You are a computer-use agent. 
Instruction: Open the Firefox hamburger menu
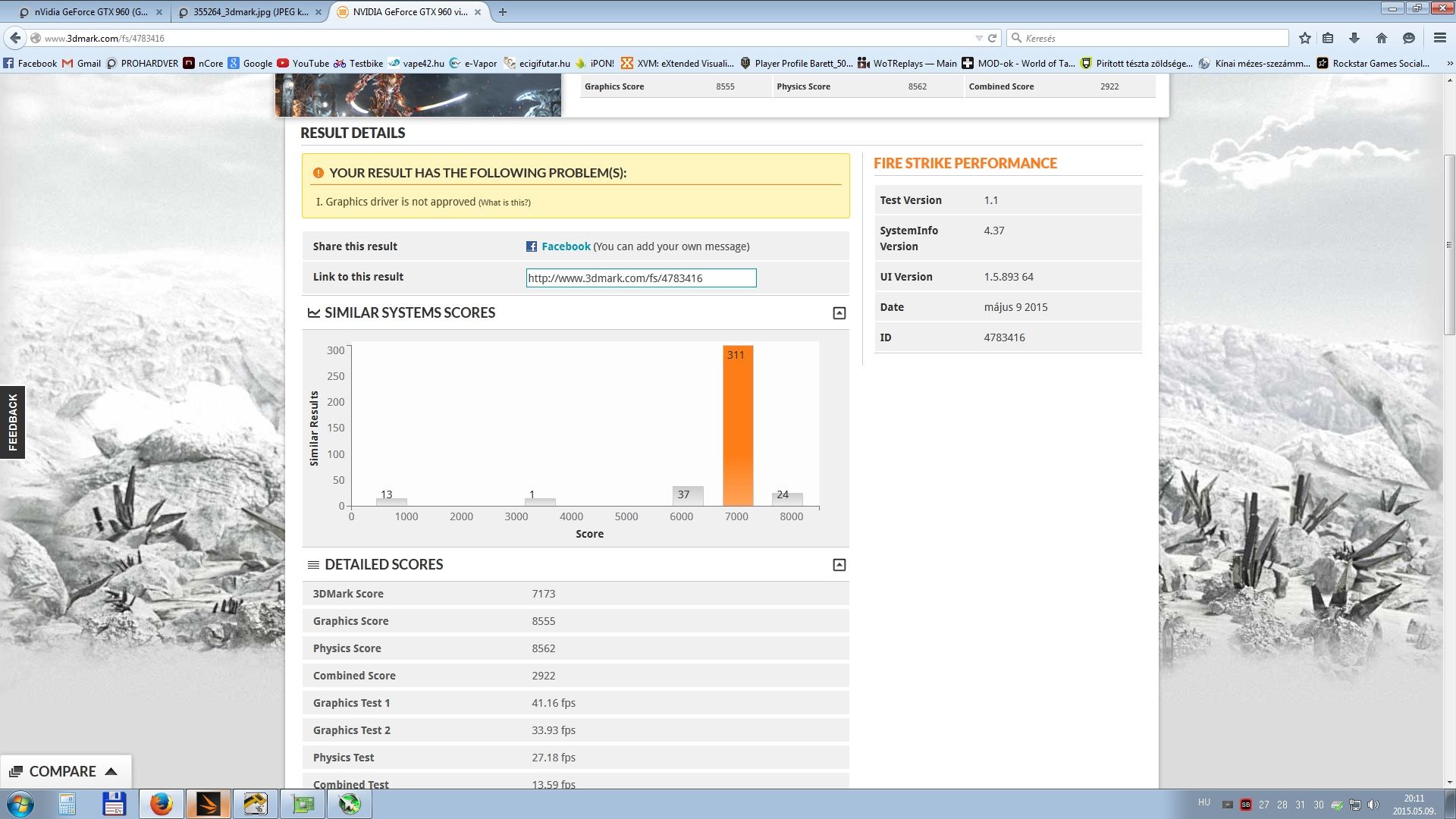pyautogui.click(x=1440, y=38)
